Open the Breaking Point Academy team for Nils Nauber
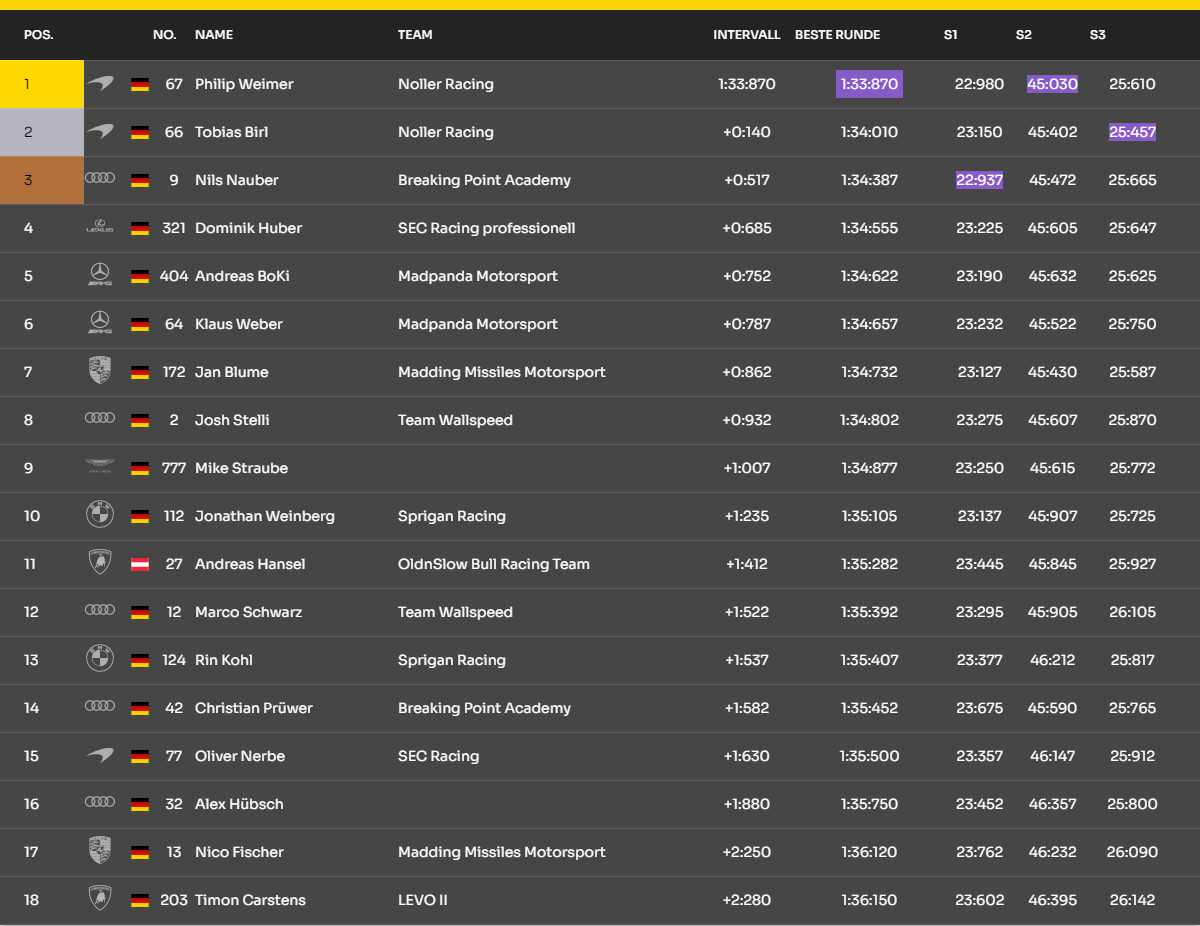 pos(484,180)
